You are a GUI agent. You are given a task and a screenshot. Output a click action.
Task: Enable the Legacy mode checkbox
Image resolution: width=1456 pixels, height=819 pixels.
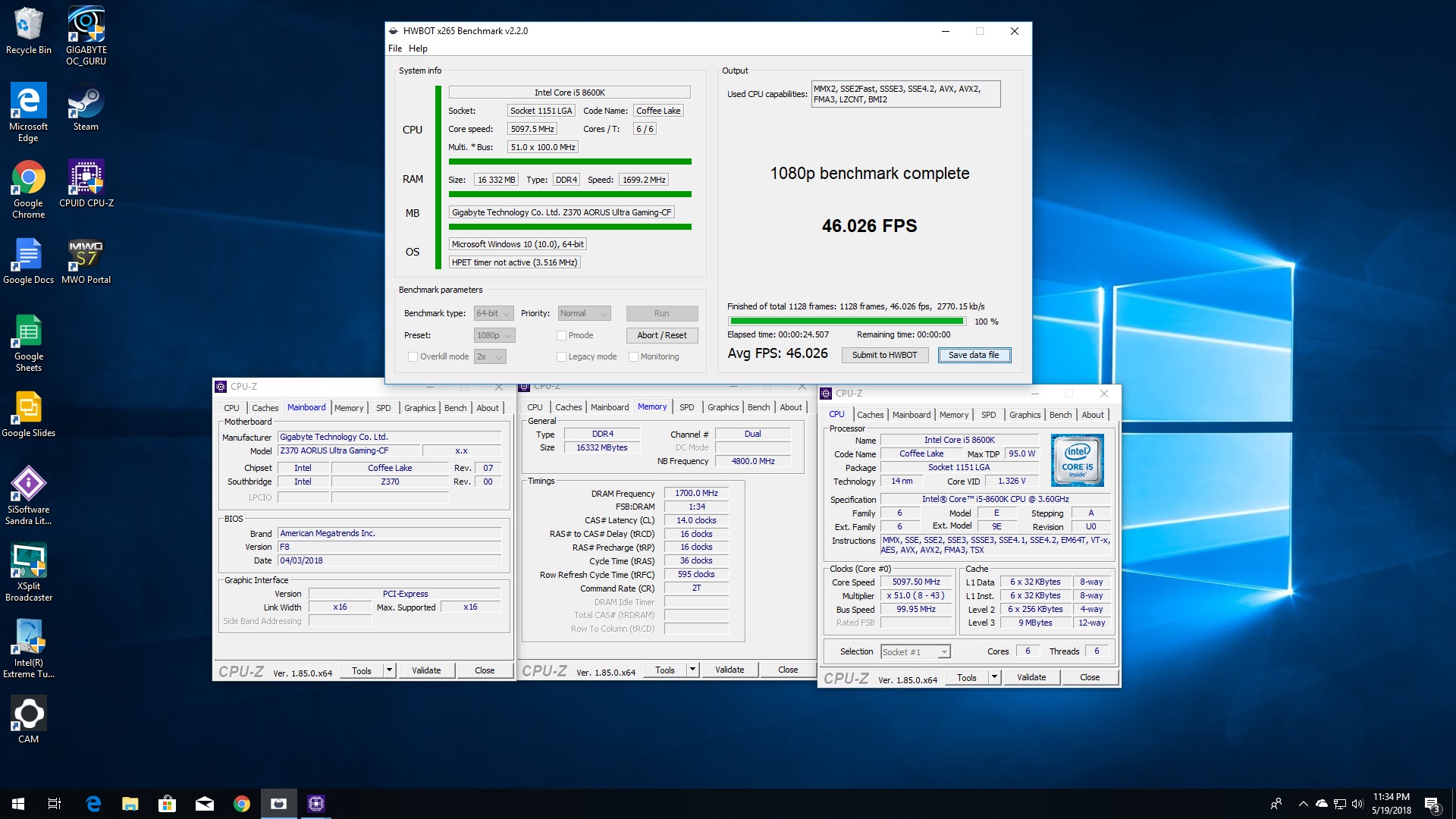point(561,357)
